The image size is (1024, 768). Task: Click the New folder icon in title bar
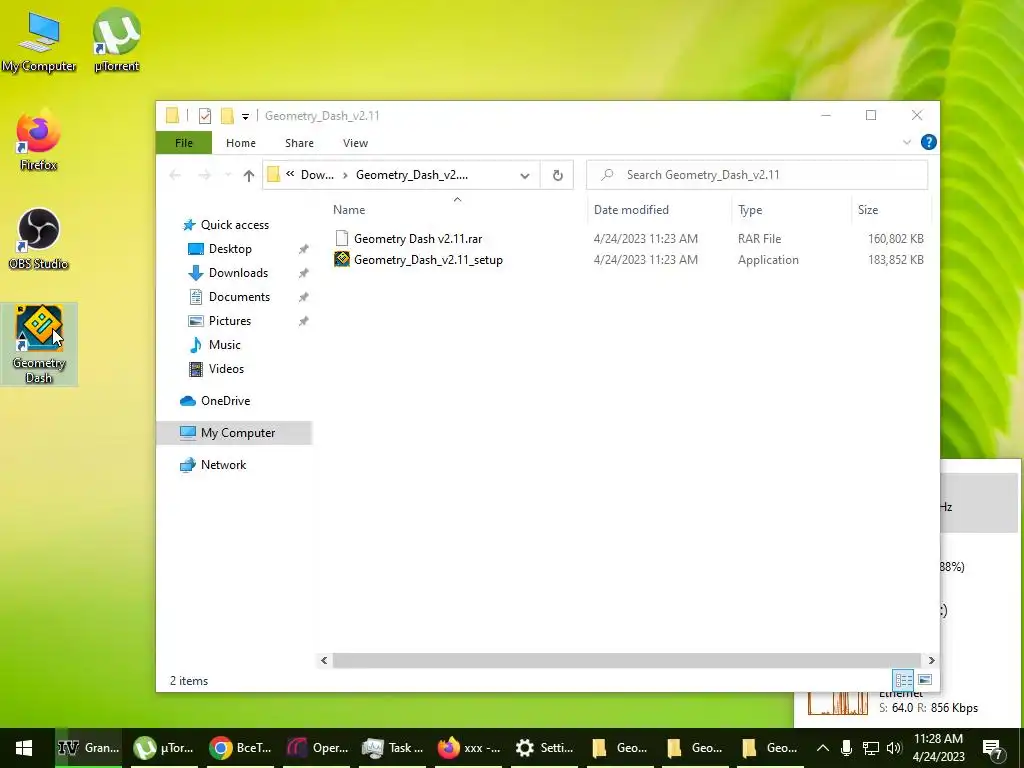pos(227,116)
